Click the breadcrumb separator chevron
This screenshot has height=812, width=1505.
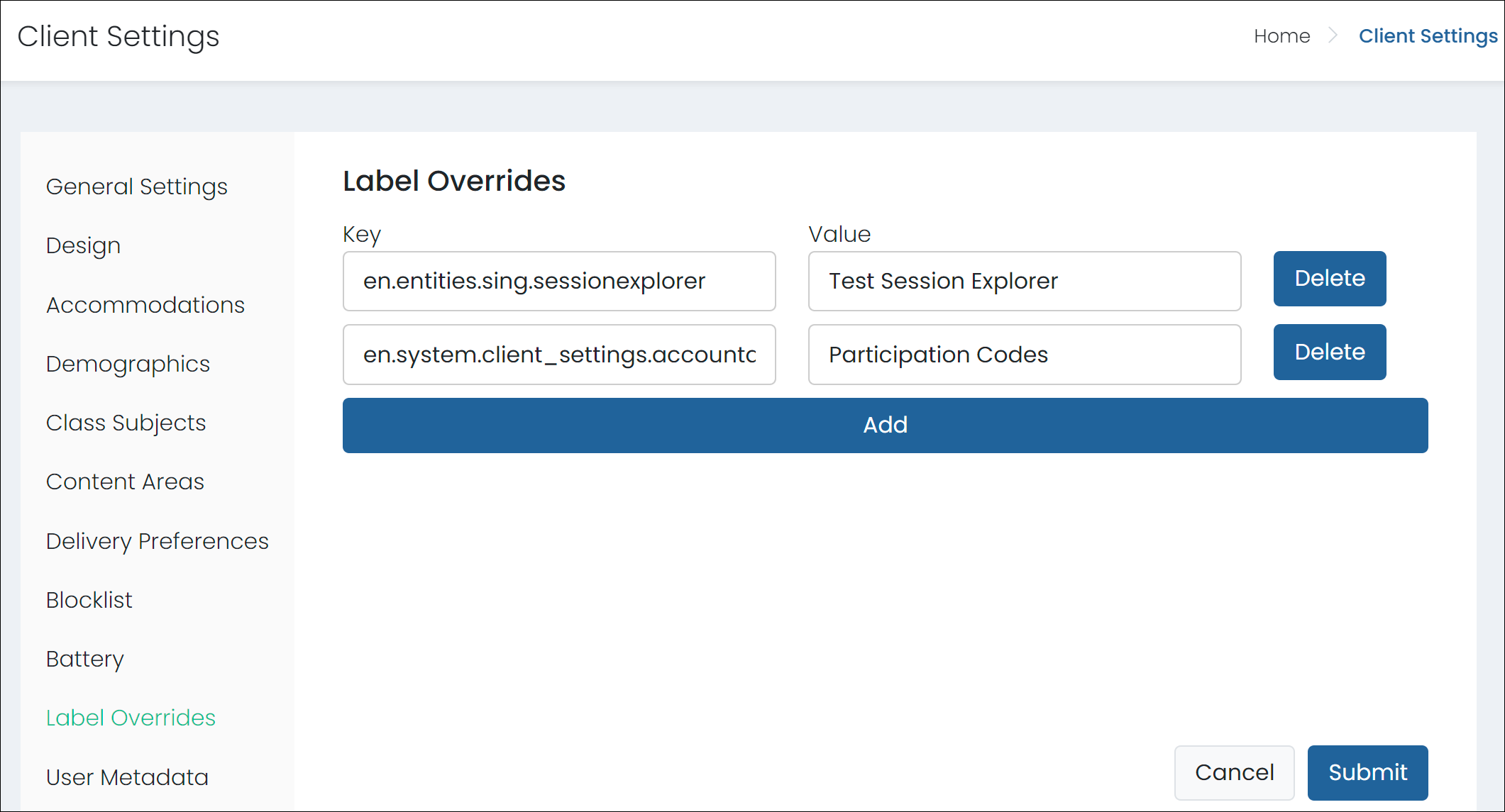tap(1333, 35)
